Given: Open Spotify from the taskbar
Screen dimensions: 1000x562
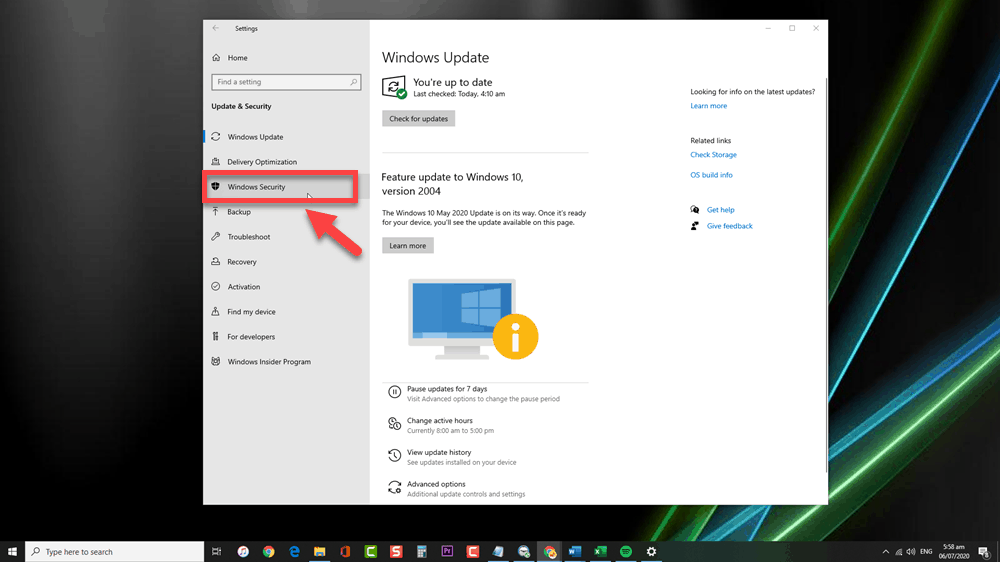Looking at the screenshot, I should tap(626, 552).
